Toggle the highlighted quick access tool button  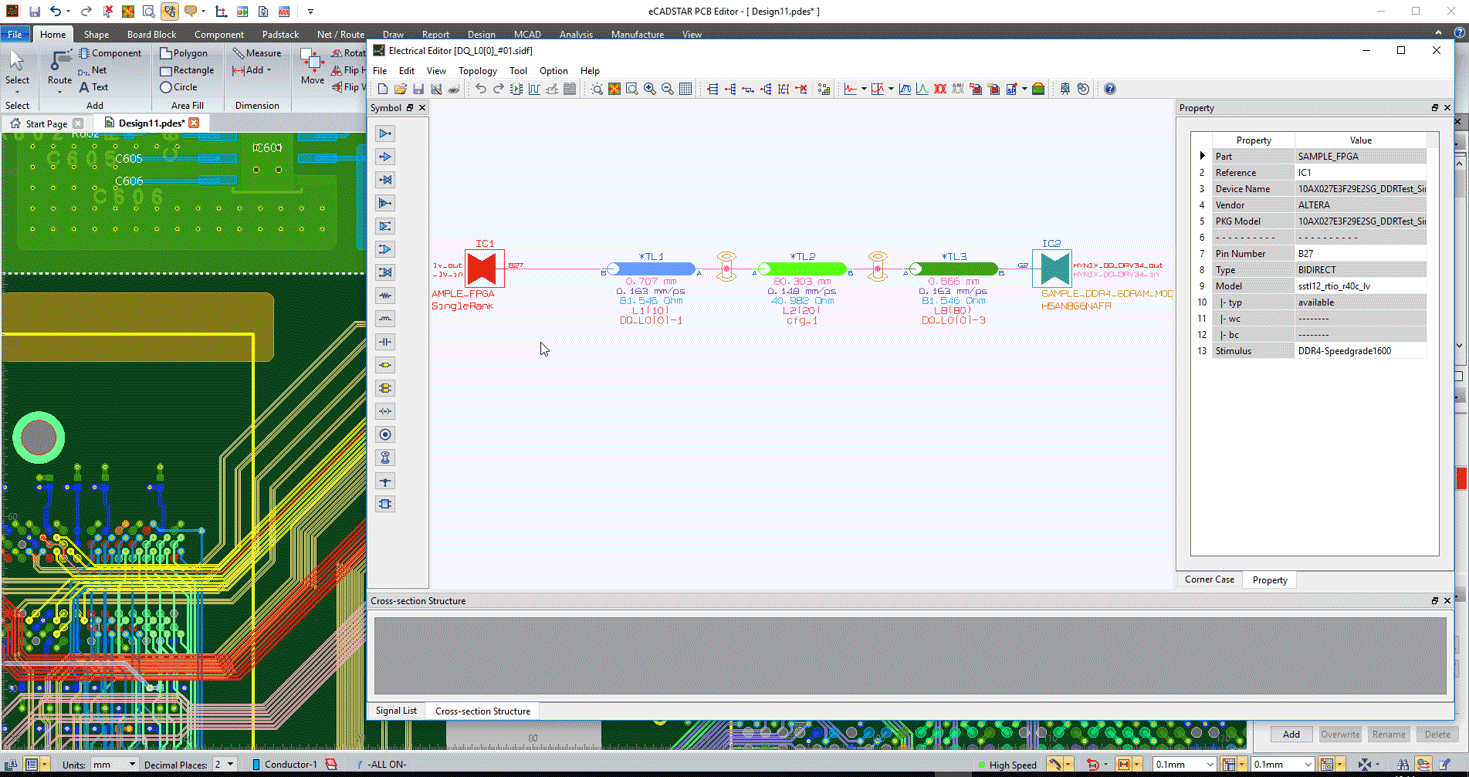pyautogui.click(x=169, y=11)
